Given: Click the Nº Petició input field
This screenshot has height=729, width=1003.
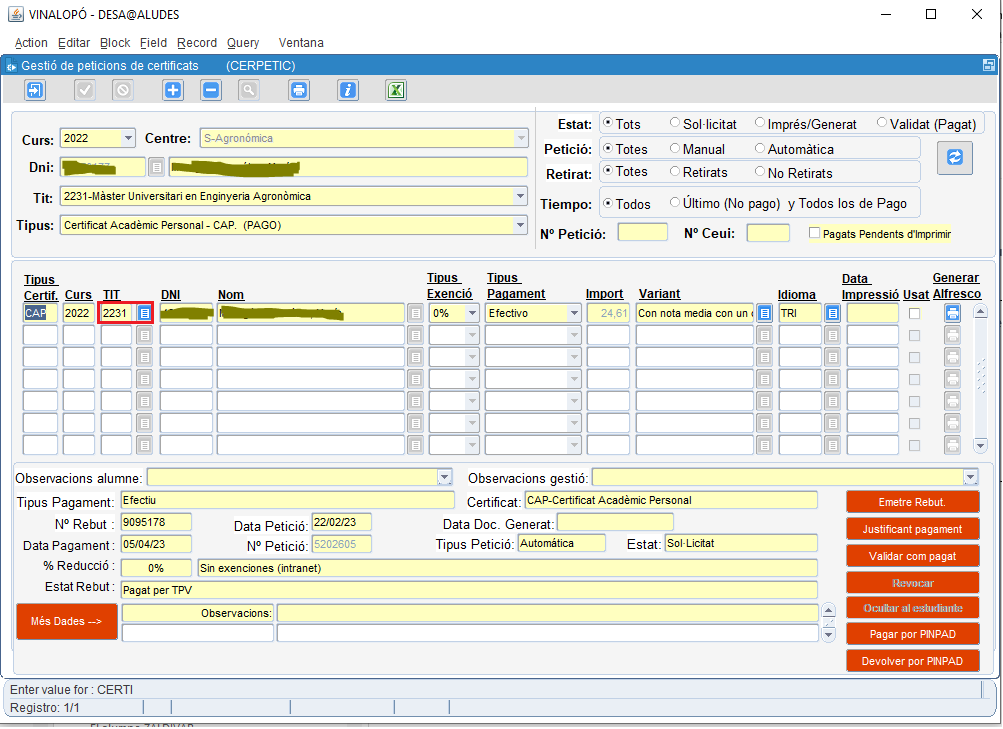Looking at the screenshot, I should click(642, 232).
